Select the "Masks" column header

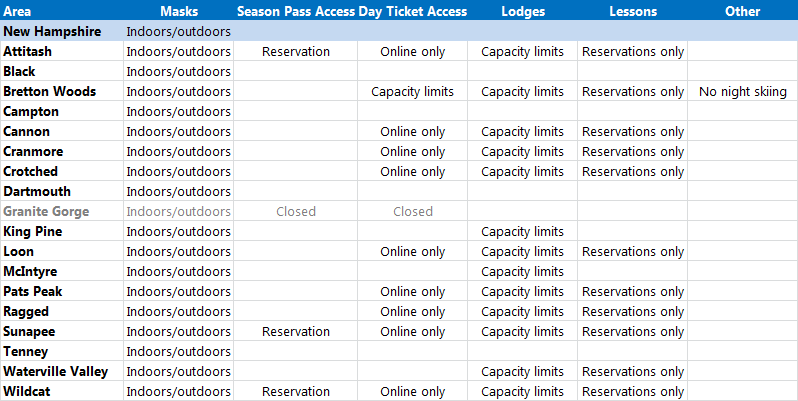point(179,11)
